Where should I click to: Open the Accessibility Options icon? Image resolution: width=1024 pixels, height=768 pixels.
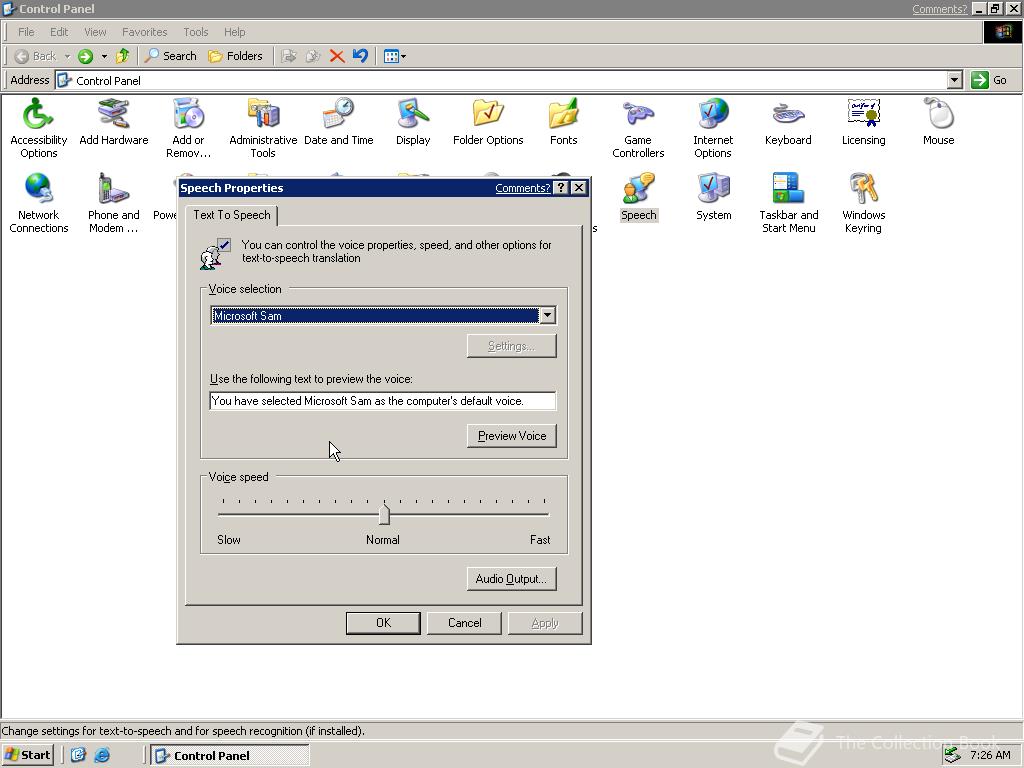(x=39, y=128)
